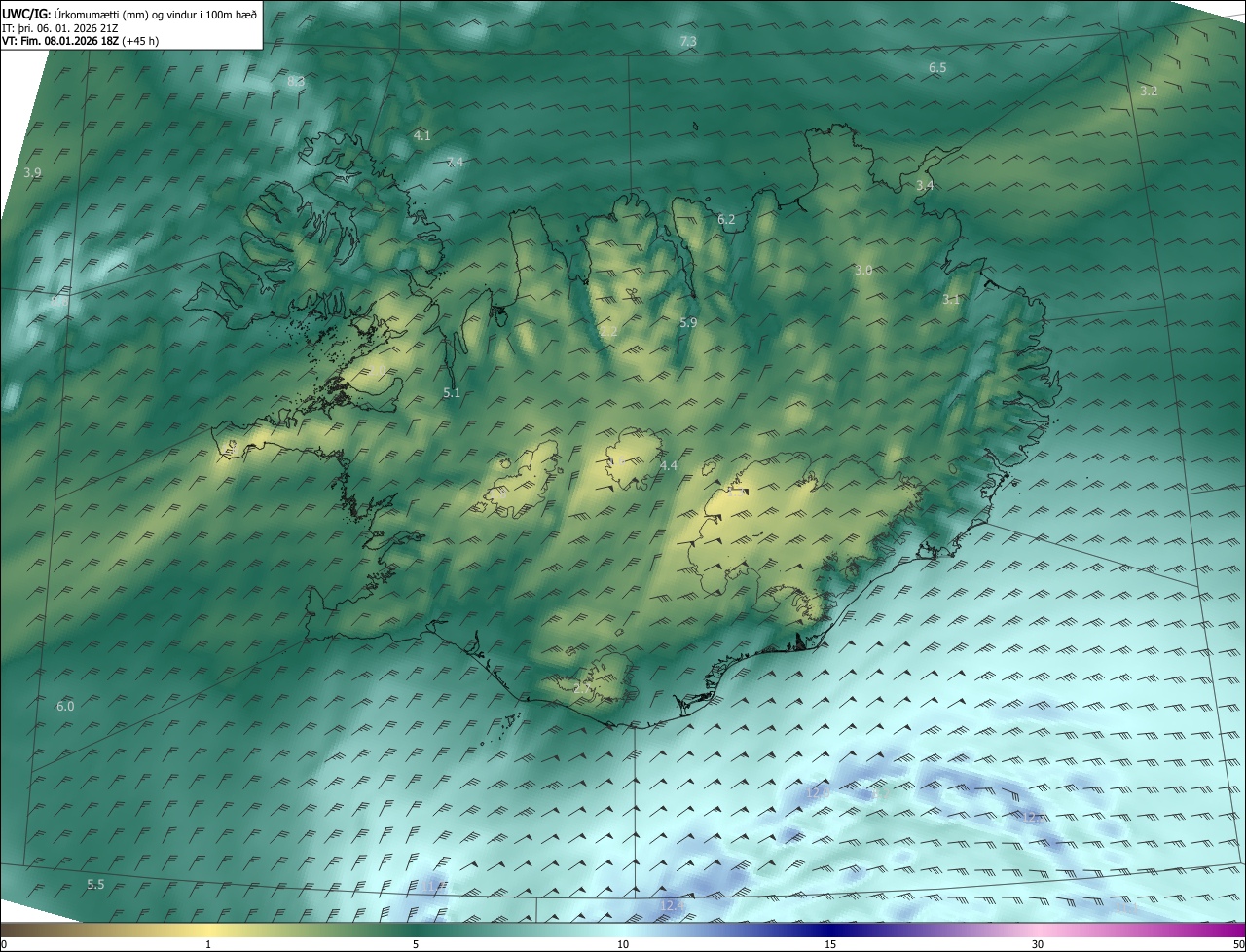Click the 3.4 value label on the map

click(x=925, y=185)
